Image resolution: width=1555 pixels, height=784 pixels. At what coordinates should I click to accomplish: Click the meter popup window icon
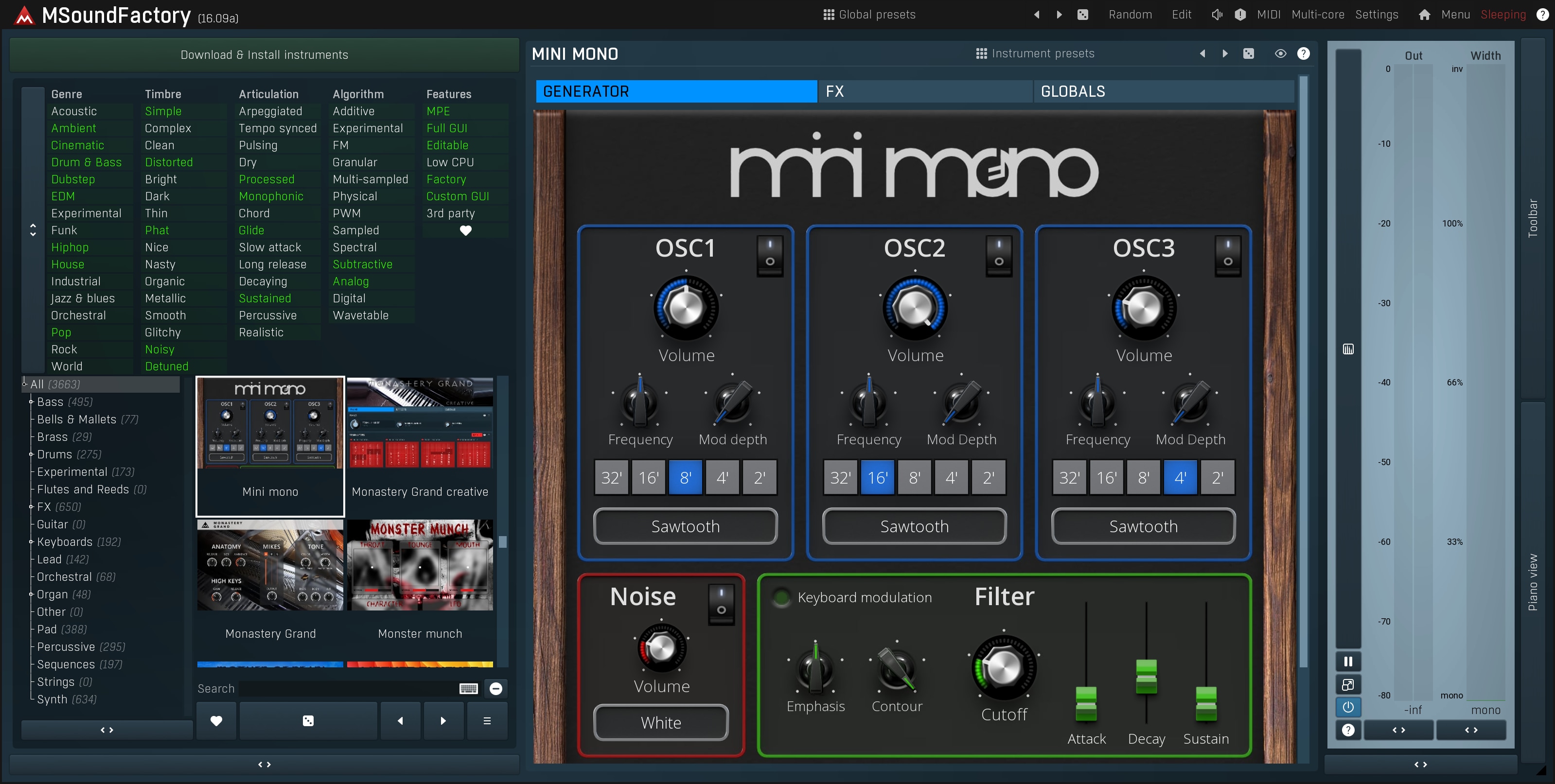pyautogui.click(x=1348, y=684)
